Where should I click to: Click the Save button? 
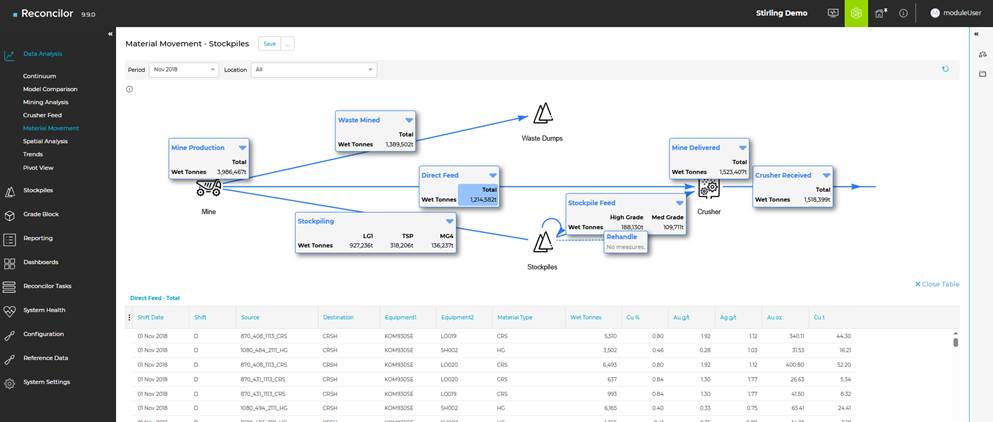(269, 44)
